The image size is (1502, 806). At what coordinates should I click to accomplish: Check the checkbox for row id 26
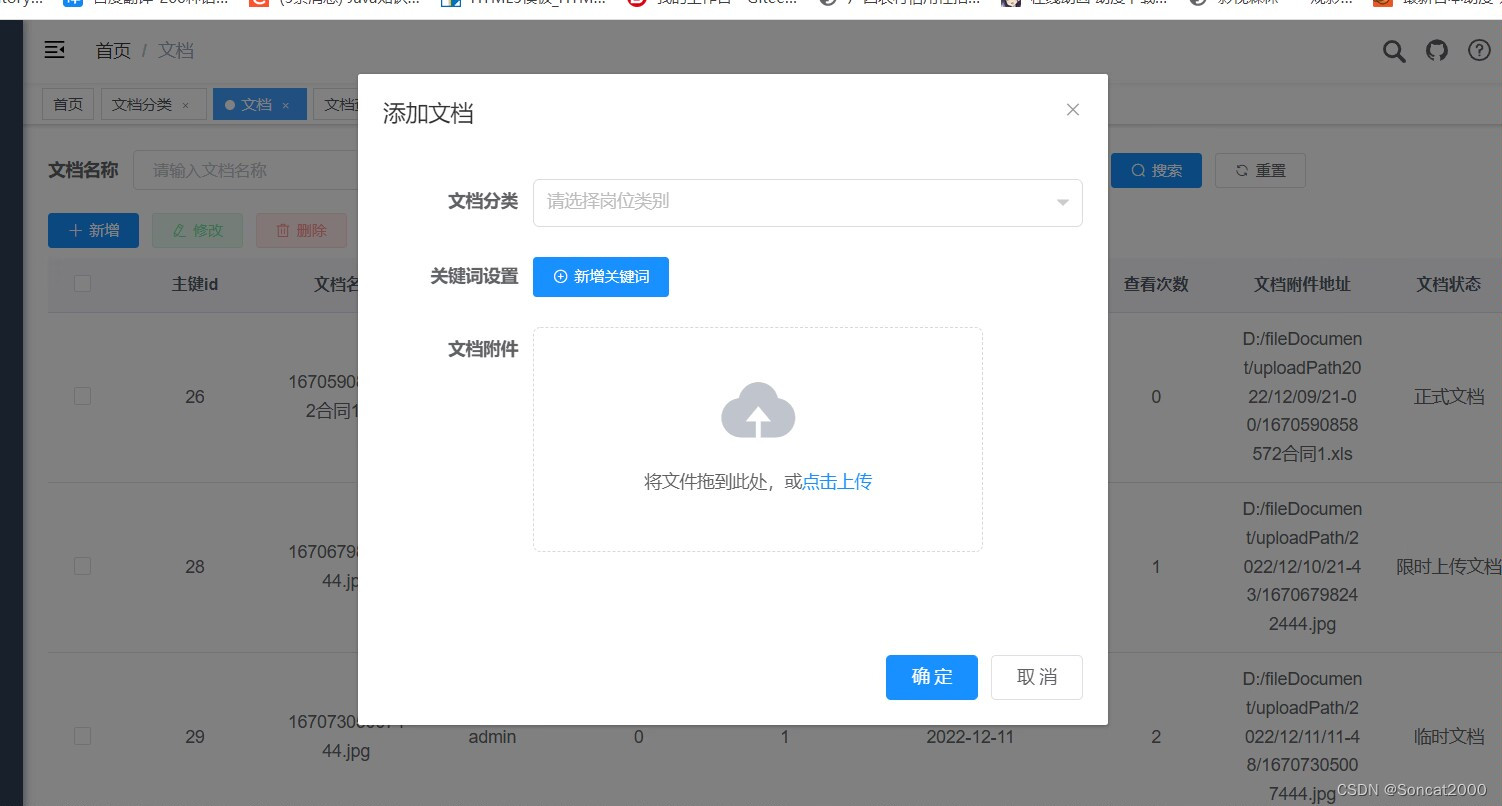[x=82, y=396]
